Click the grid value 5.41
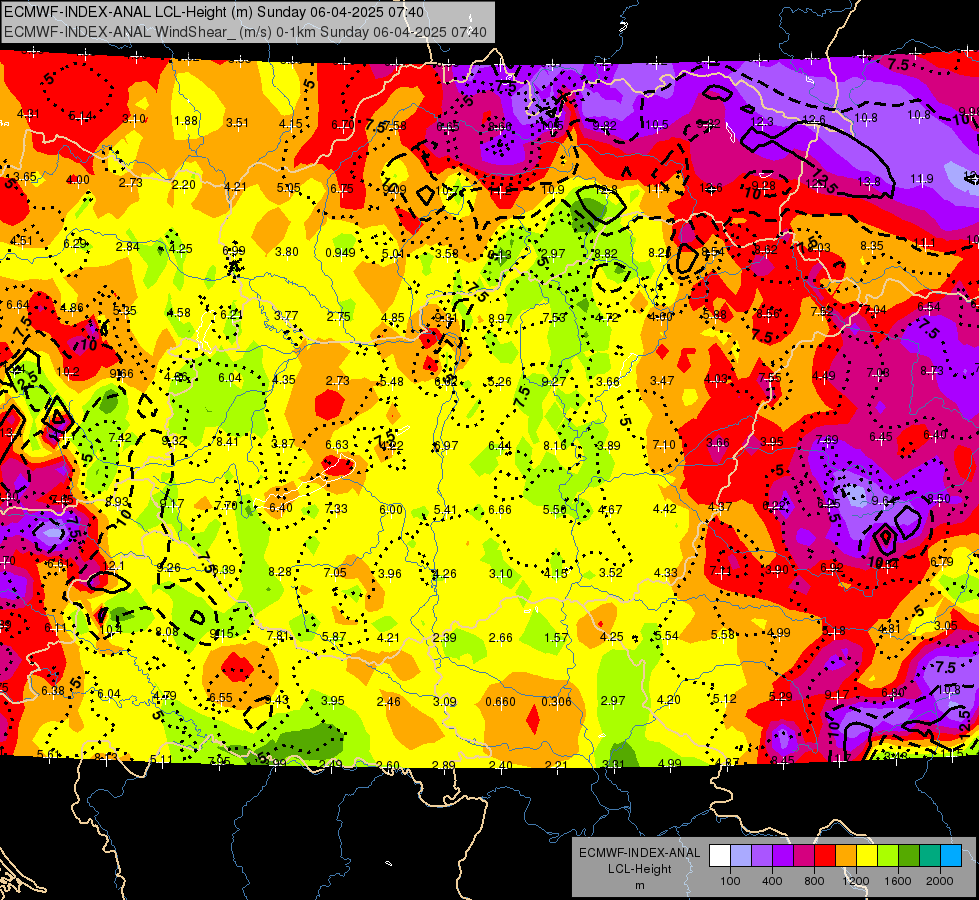The width and height of the screenshot is (979, 900). (x=445, y=510)
